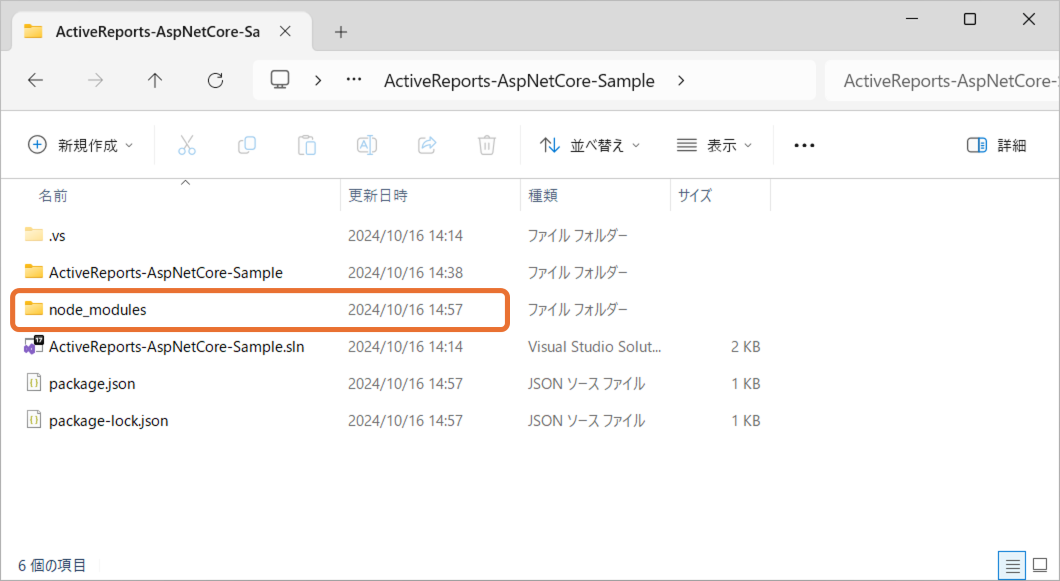The height and width of the screenshot is (581, 1060).
Task: Sort by the 更新日時 column header
Action: [x=378, y=195]
